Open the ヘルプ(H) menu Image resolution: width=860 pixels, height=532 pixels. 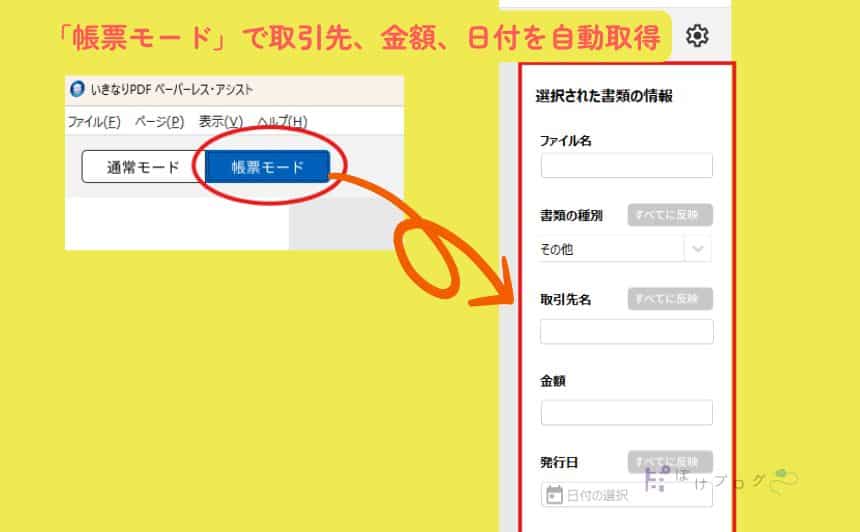tap(282, 121)
